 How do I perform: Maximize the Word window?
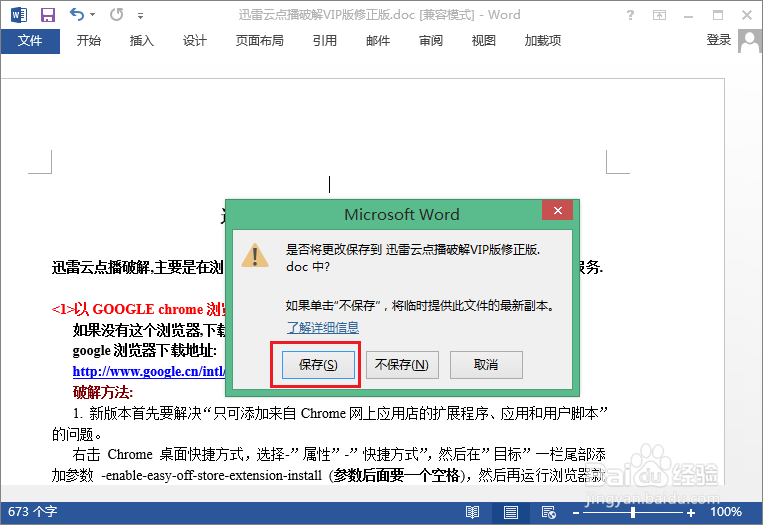pos(718,15)
